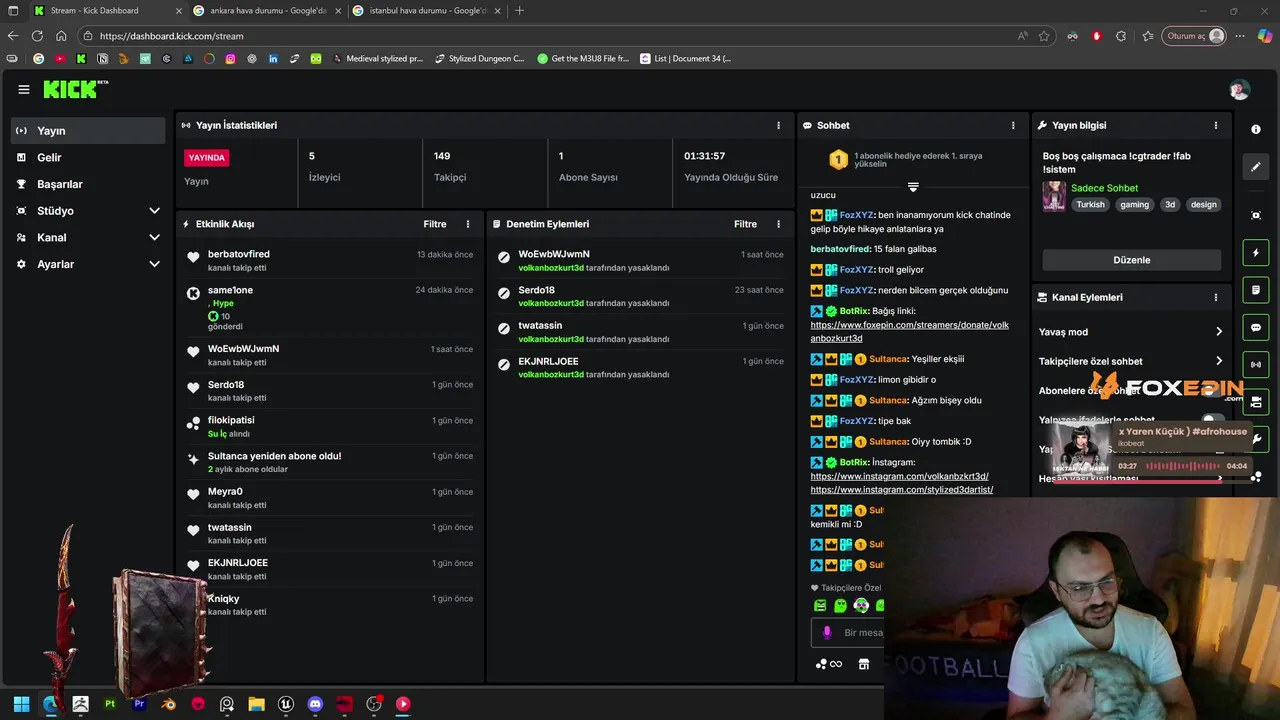Open the shop icon below chat
Screen dimensions: 1280x720
[x=864, y=664]
